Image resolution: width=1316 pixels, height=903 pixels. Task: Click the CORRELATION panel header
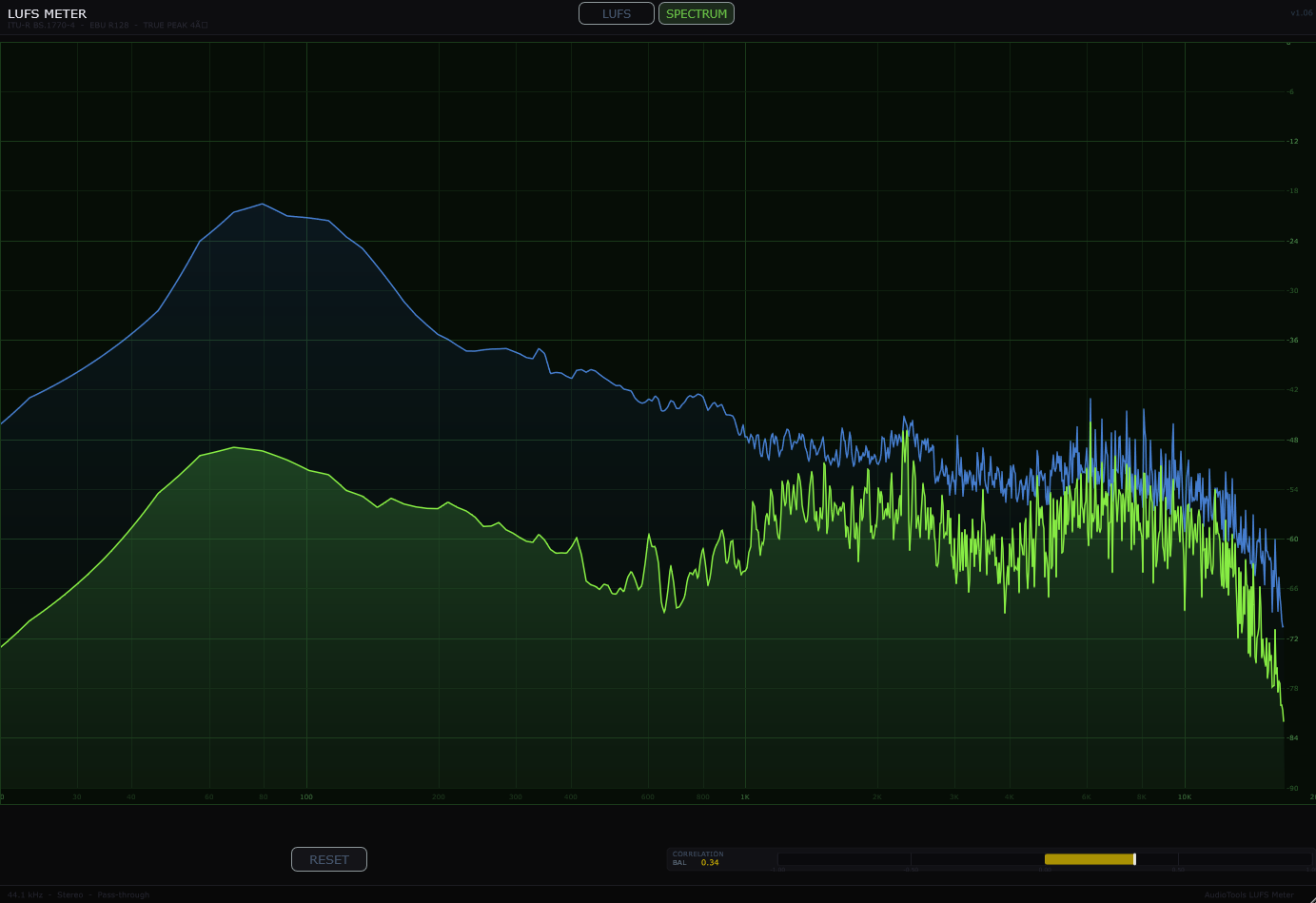700,853
